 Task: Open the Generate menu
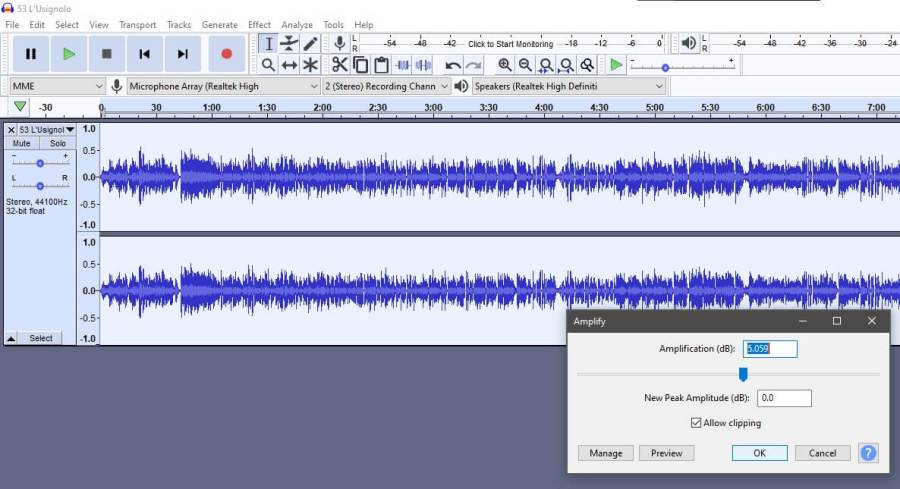(x=219, y=25)
